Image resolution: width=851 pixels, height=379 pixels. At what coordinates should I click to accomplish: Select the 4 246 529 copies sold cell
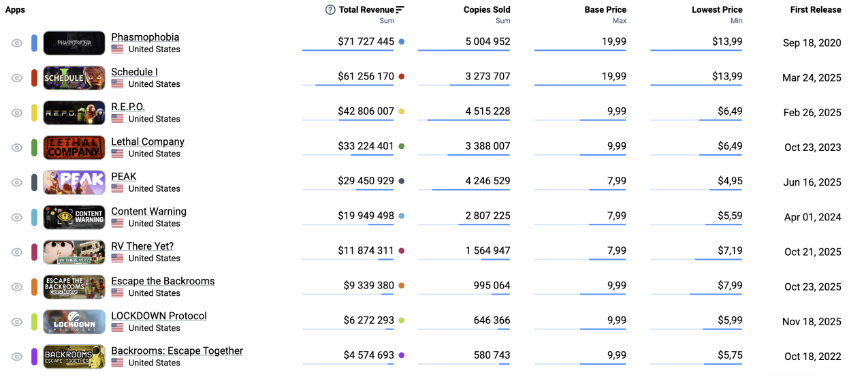487,181
